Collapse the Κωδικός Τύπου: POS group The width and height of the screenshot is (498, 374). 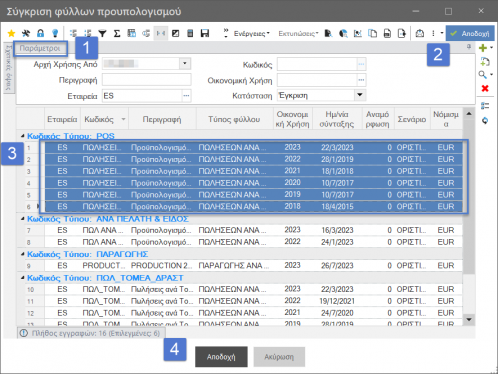(22, 136)
